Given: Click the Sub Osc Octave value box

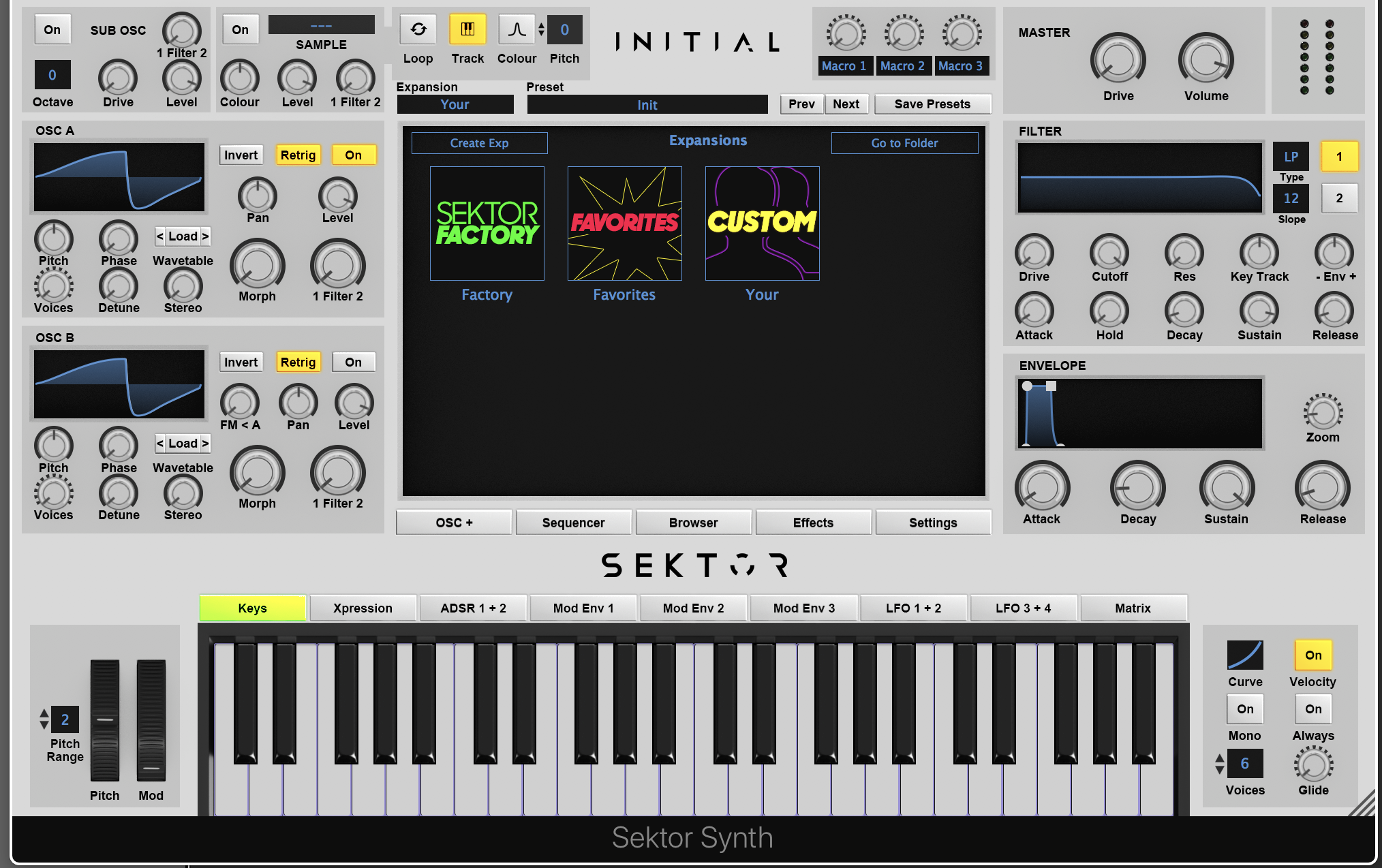Looking at the screenshot, I should point(52,75).
